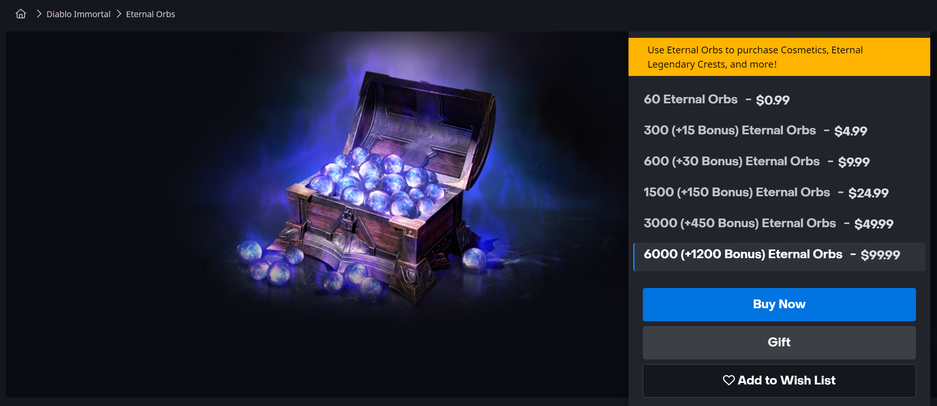
Task: Click the single orb right of the chest
Action: click(474, 260)
